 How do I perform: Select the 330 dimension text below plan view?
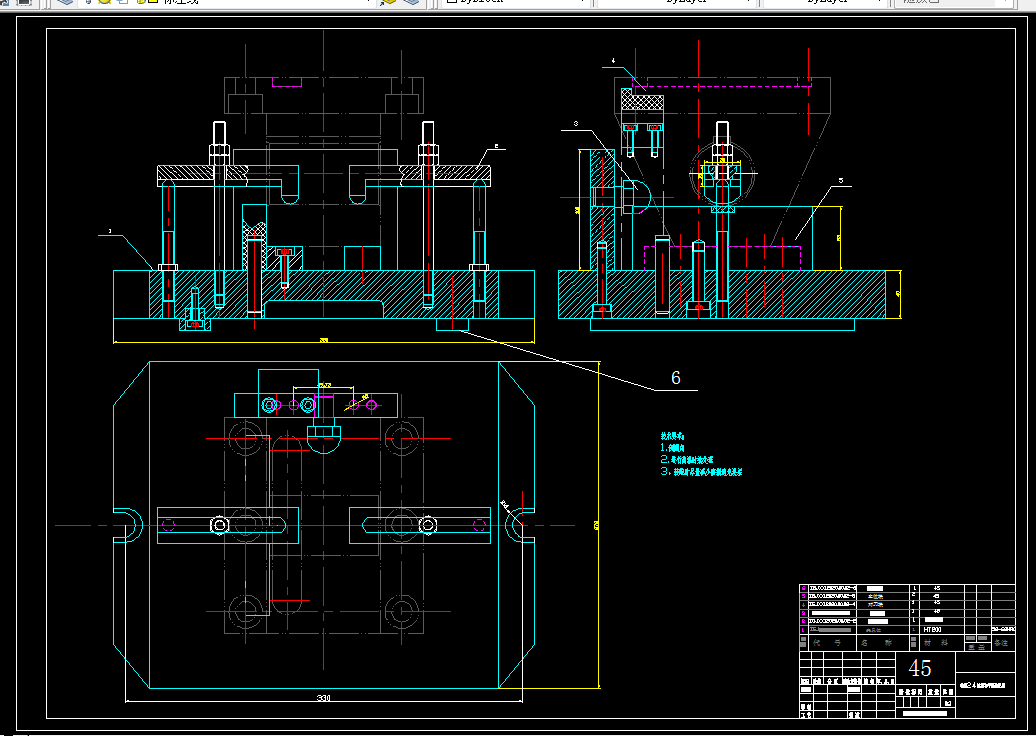pos(323,697)
